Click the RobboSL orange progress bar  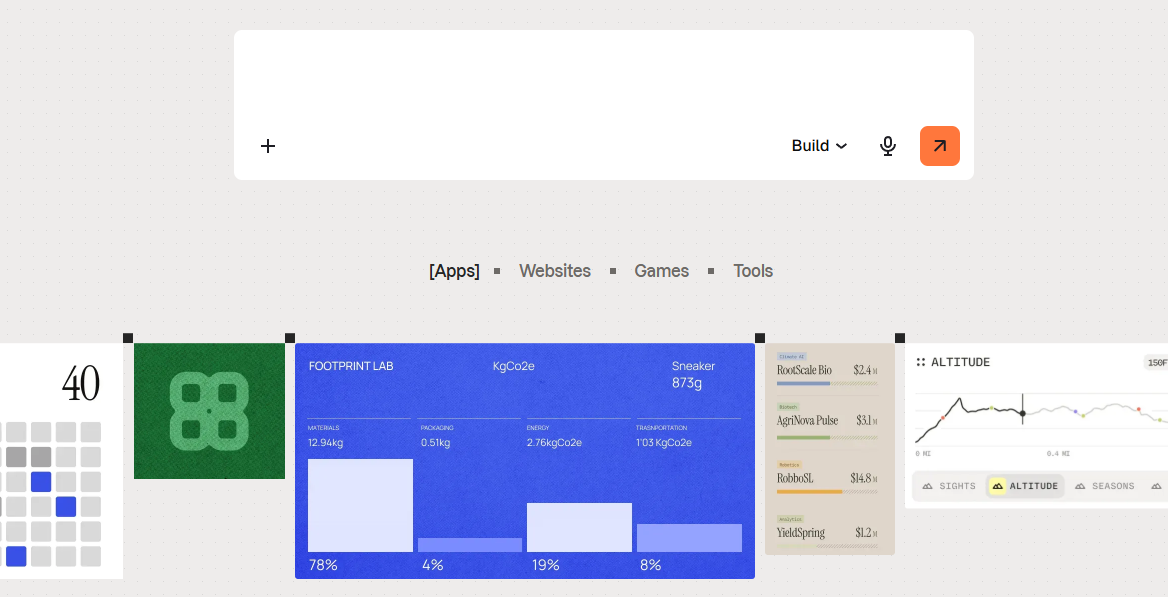pyautogui.click(x=809, y=492)
